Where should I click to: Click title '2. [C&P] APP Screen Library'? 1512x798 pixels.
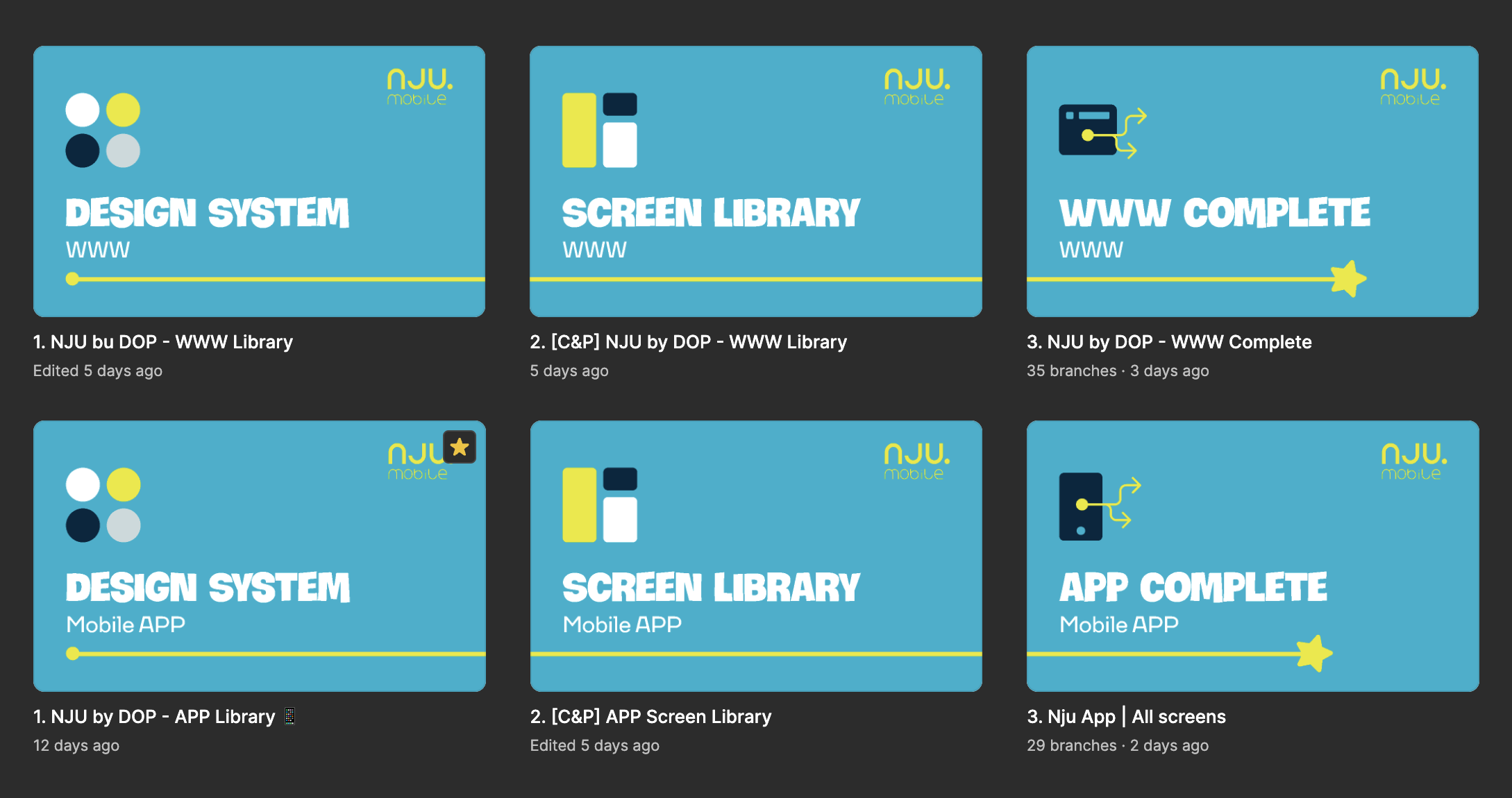[650, 717]
